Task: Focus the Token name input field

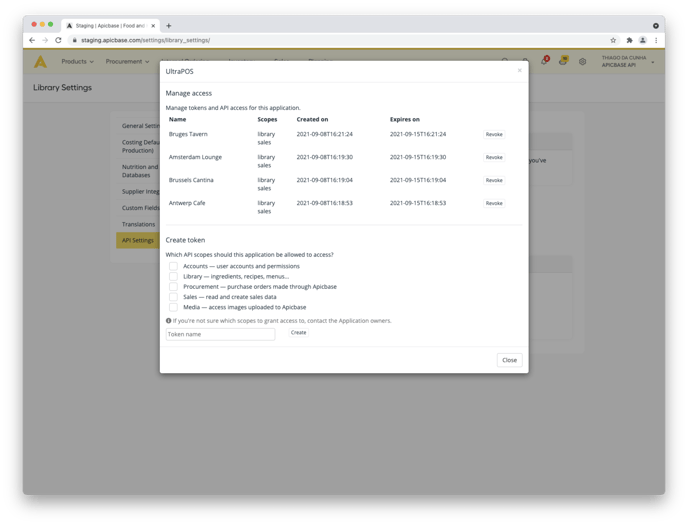Action: coord(220,334)
